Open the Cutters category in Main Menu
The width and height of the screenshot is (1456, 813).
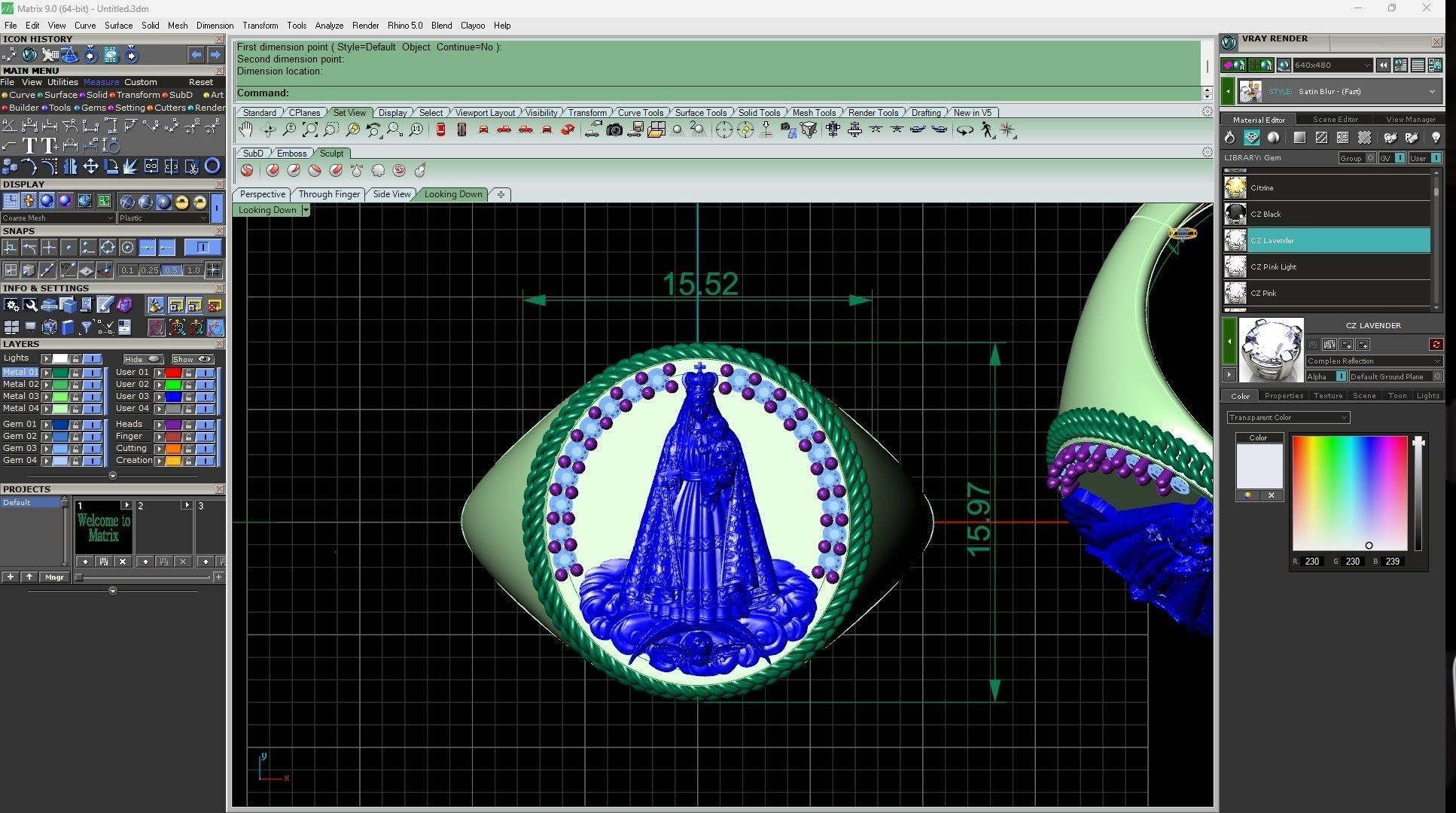166,108
